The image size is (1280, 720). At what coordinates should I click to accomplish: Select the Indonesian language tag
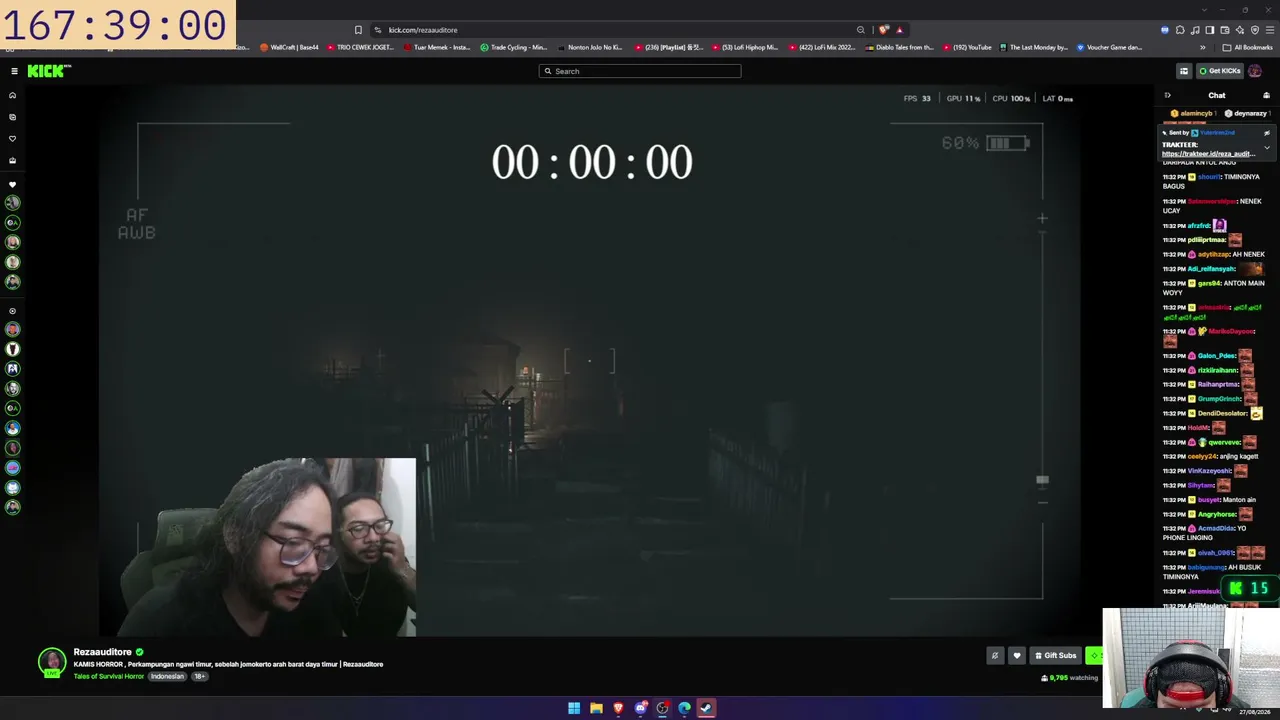tap(167, 676)
